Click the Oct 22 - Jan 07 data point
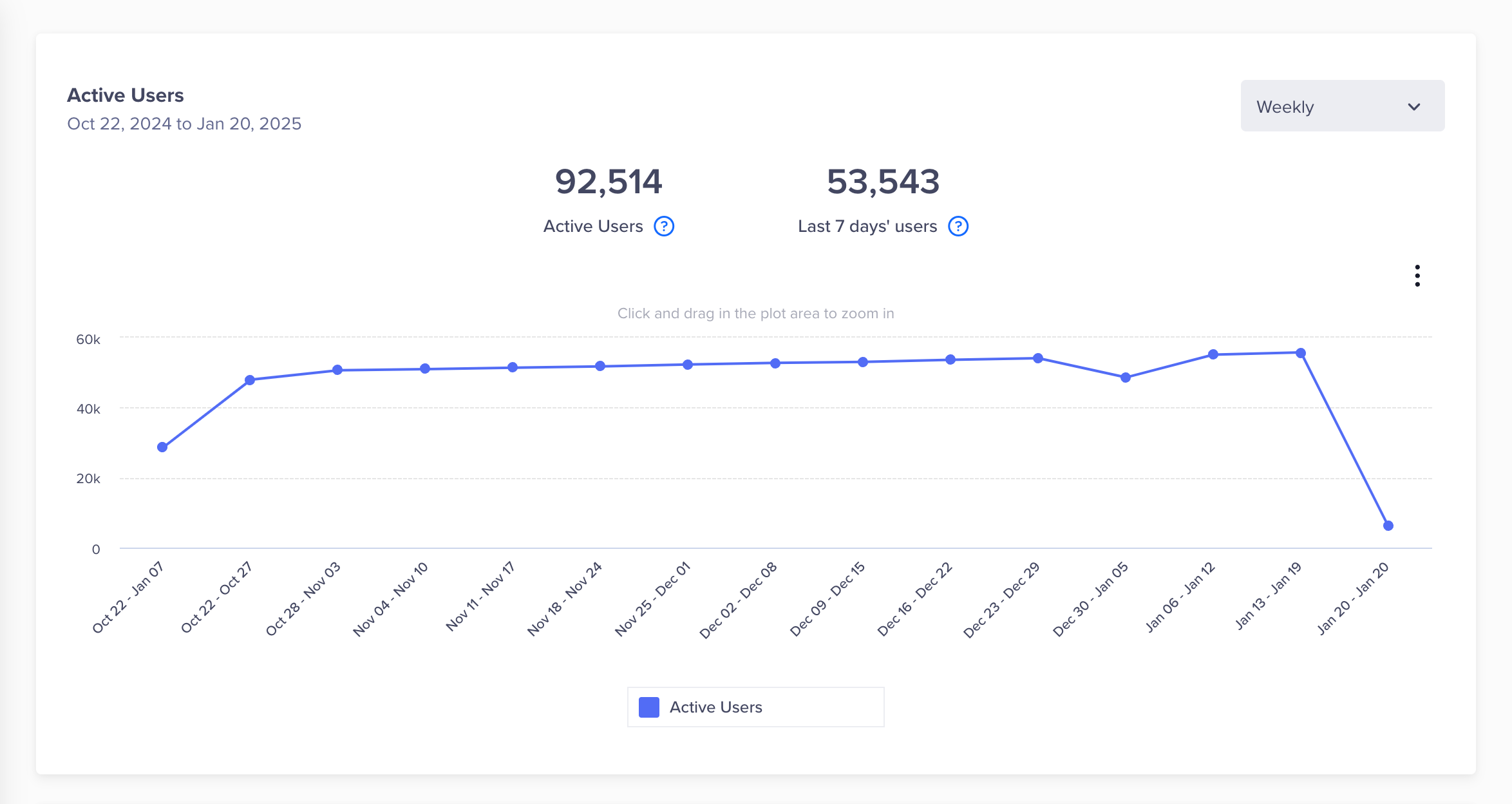 162,447
